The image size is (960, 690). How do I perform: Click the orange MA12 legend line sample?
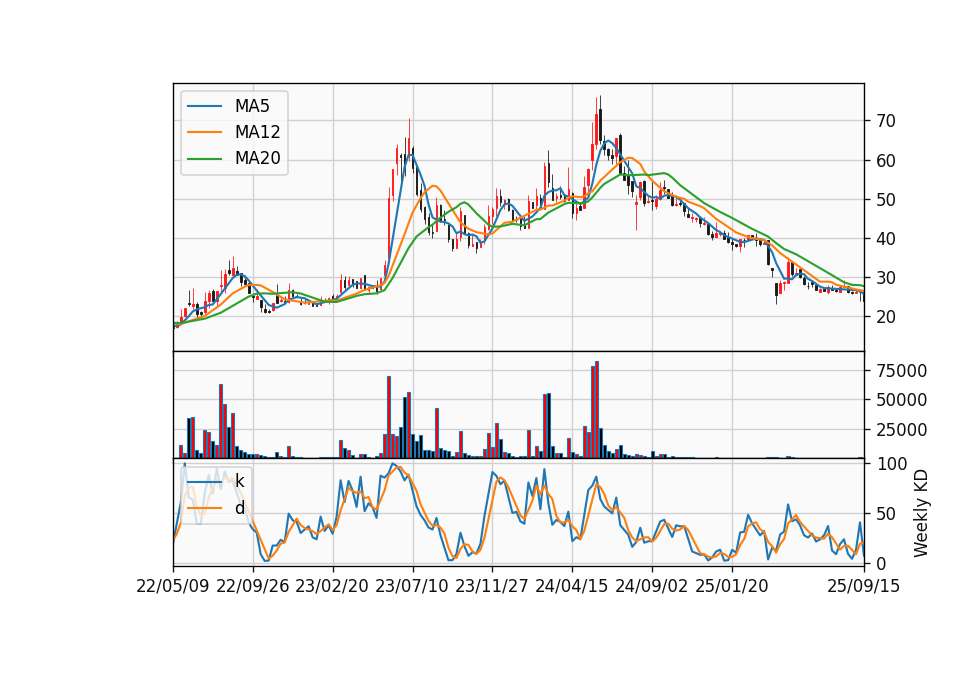[204, 132]
